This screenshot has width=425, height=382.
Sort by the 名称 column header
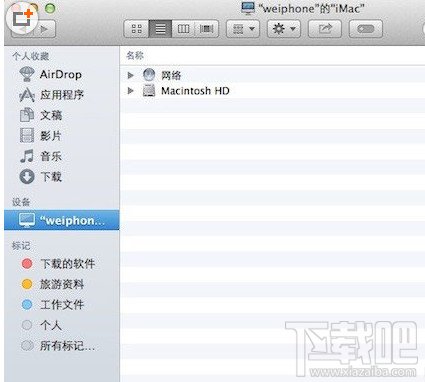(135, 55)
